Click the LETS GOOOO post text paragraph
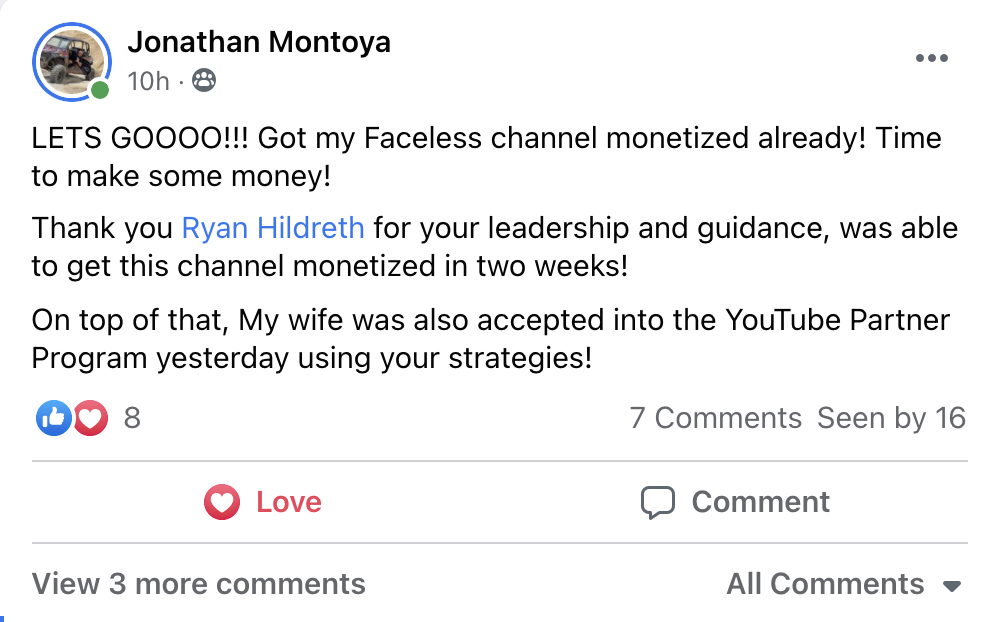Image resolution: width=992 pixels, height=622 pixels. click(487, 157)
